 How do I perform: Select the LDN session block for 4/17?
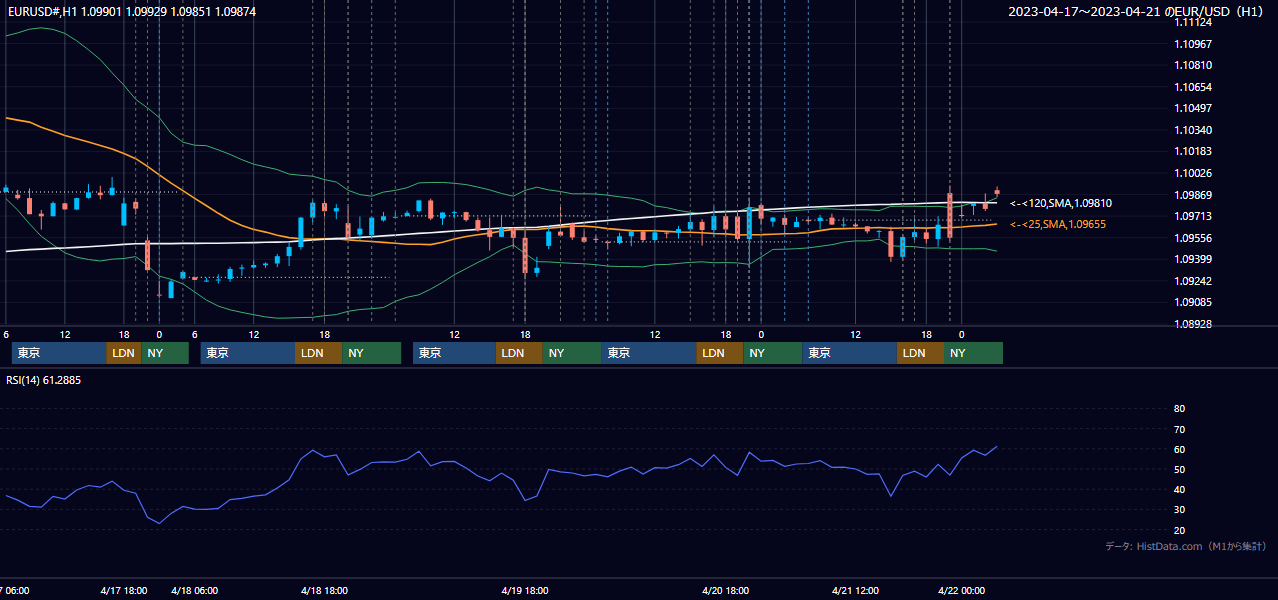click(x=123, y=353)
